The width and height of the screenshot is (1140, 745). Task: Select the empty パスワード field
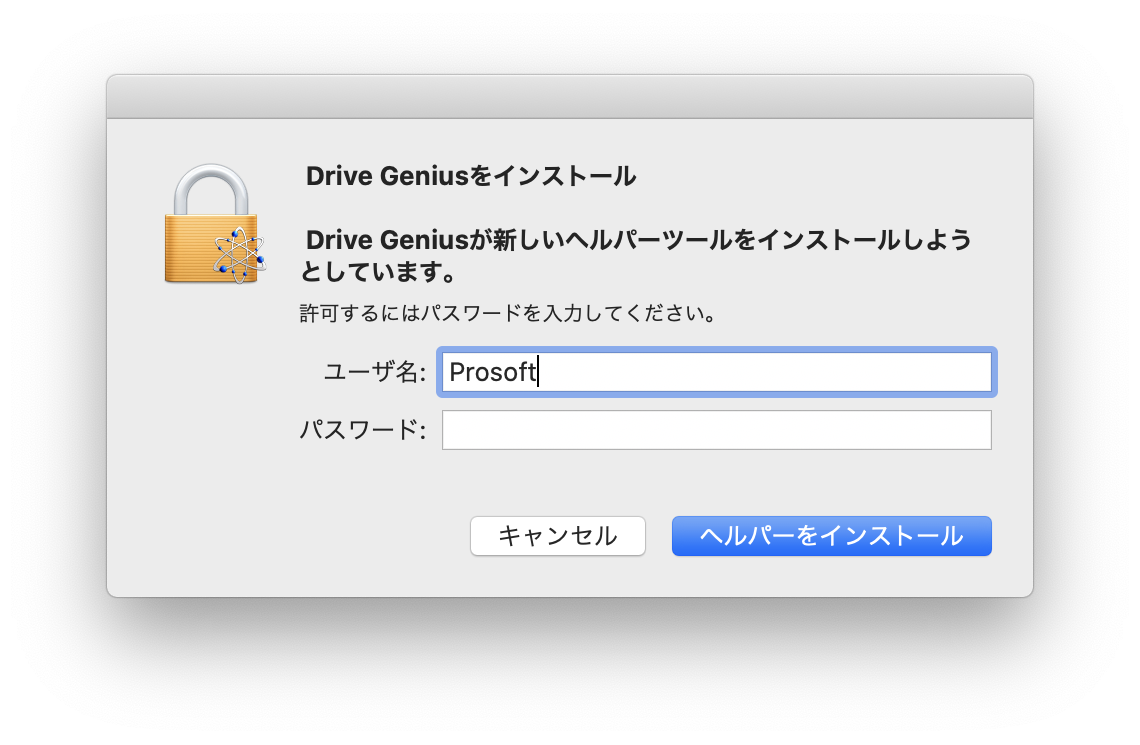[x=716, y=430]
